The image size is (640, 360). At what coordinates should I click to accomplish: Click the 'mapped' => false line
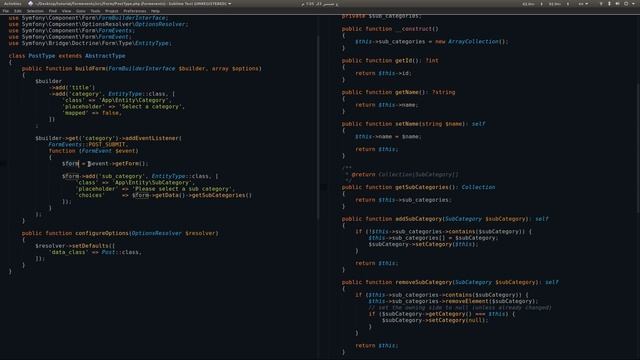(92, 113)
